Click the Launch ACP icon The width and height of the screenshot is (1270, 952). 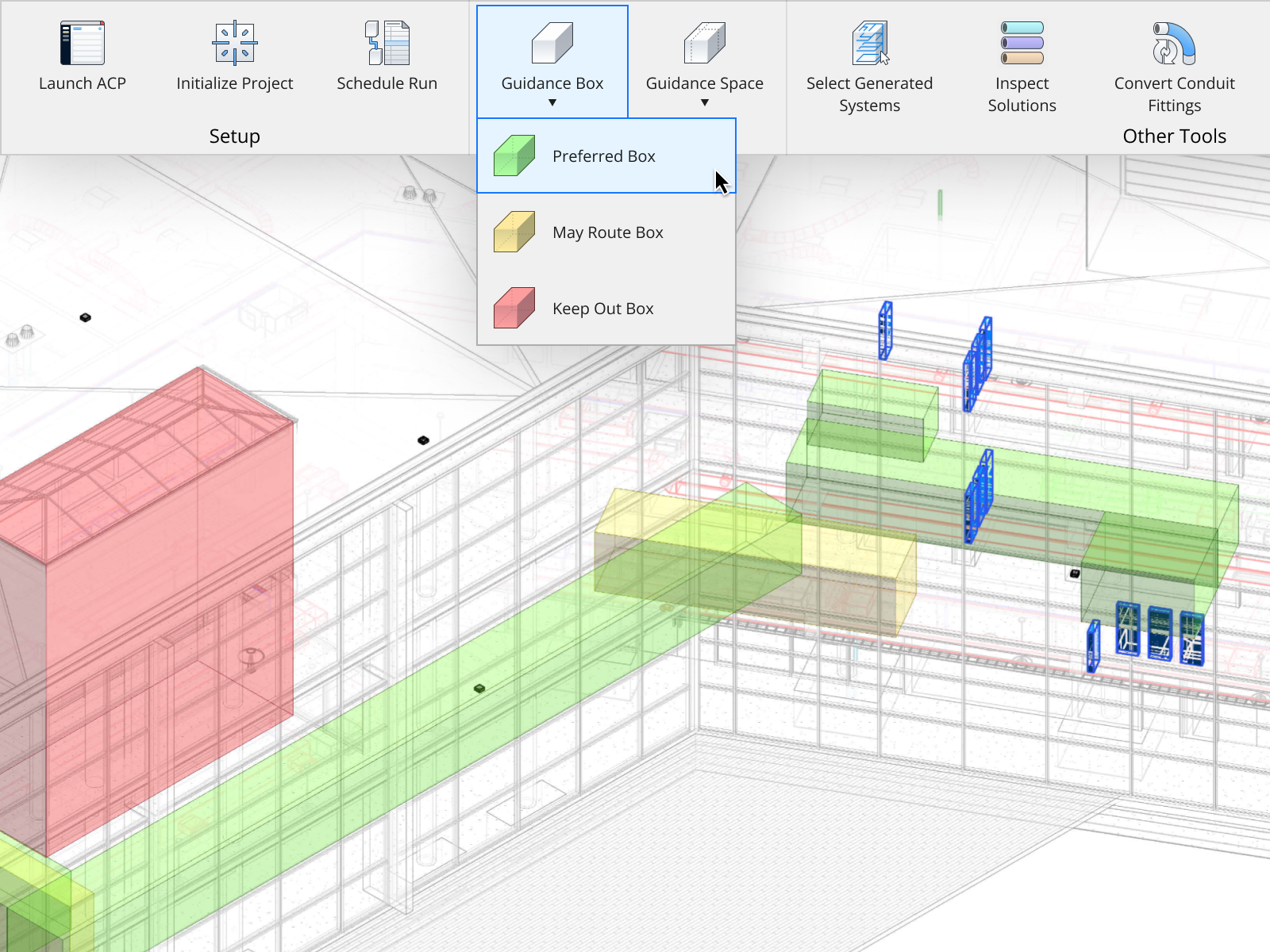[x=83, y=43]
